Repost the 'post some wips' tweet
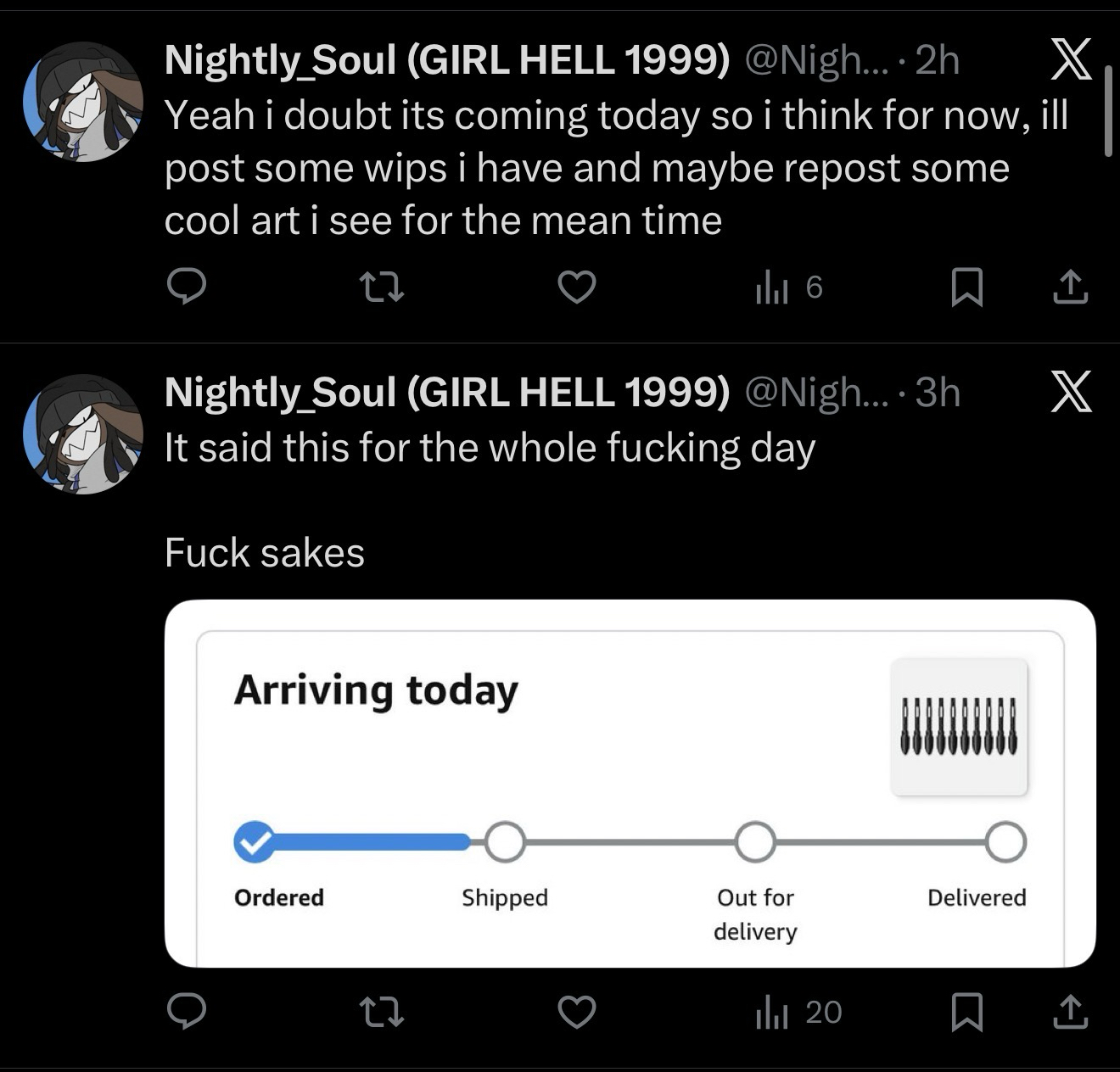Image resolution: width=1120 pixels, height=1072 pixels. tap(382, 288)
